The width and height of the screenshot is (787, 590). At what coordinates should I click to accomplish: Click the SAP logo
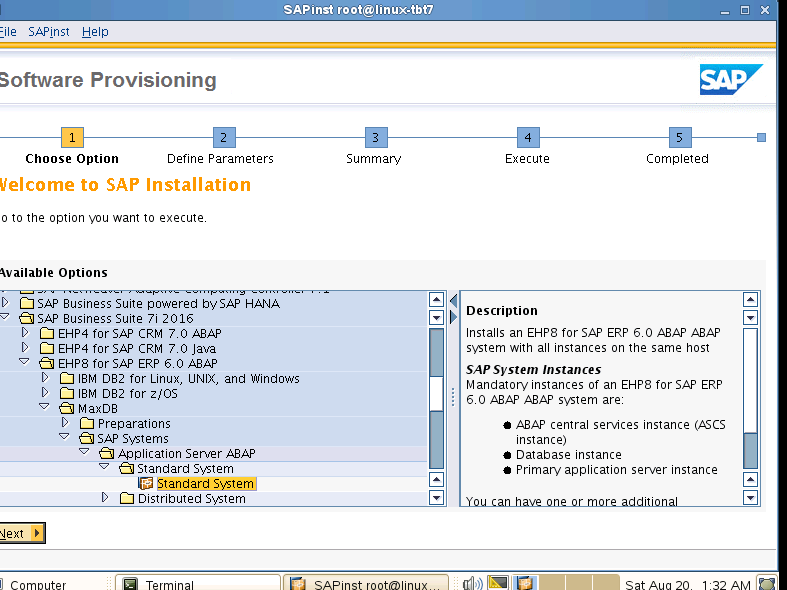point(731,79)
